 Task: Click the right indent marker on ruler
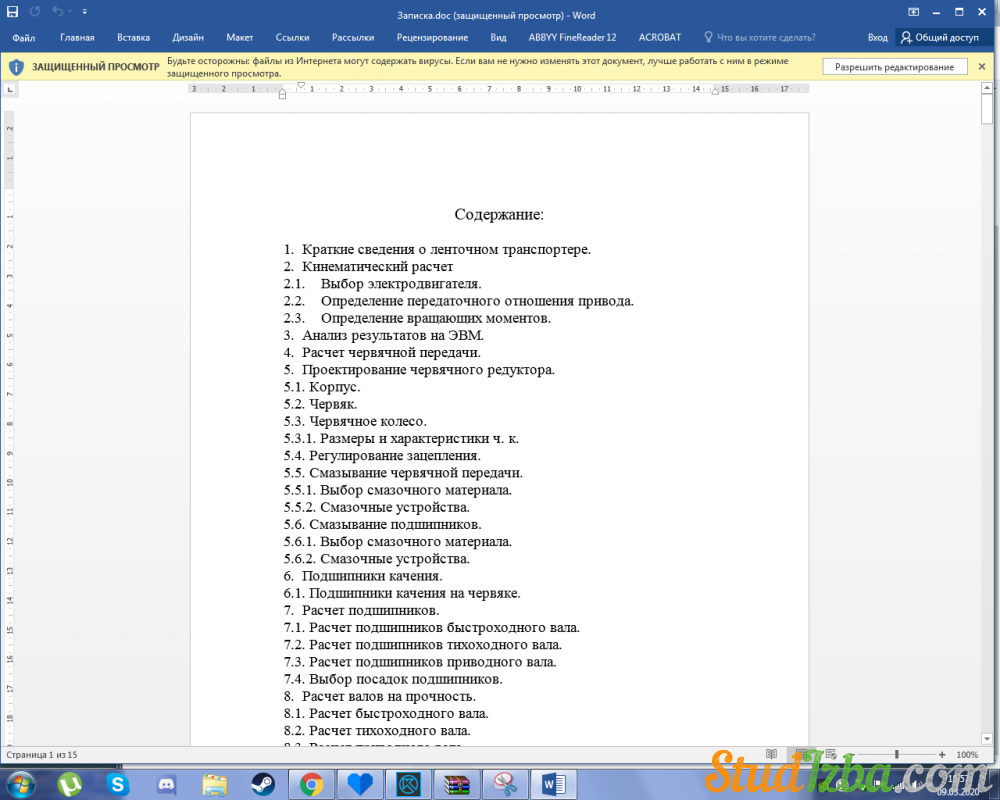(x=715, y=92)
